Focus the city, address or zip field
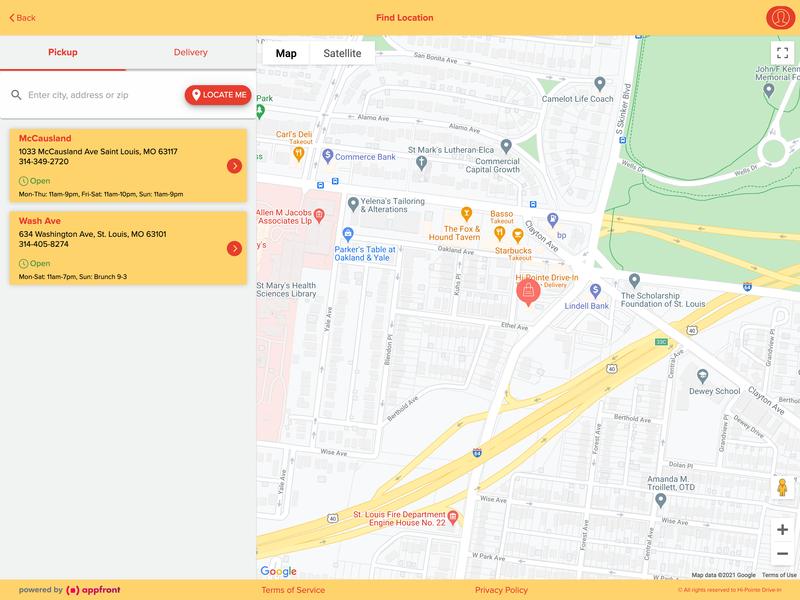The height and width of the screenshot is (600, 800). point(102,95)
